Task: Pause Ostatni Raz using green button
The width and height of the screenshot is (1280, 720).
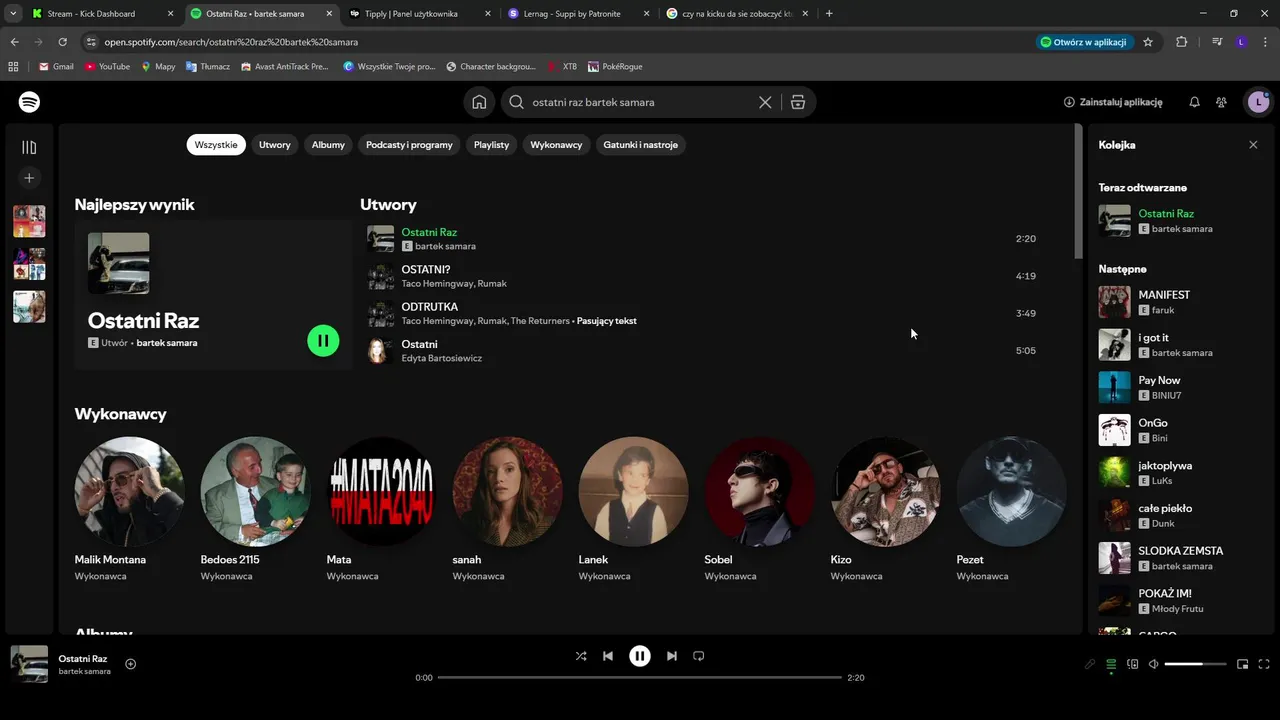Action: [x=323, y=341]
